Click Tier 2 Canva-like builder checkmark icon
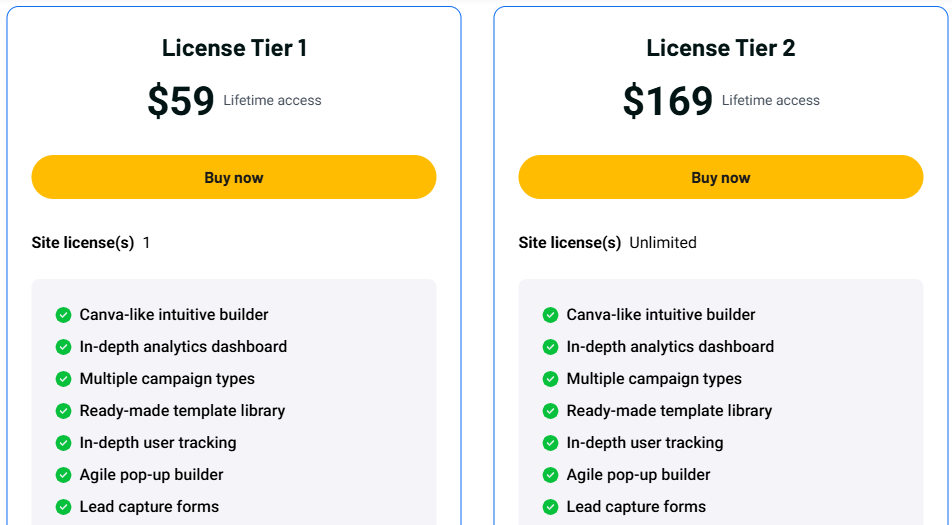 [x=550, y=315]
